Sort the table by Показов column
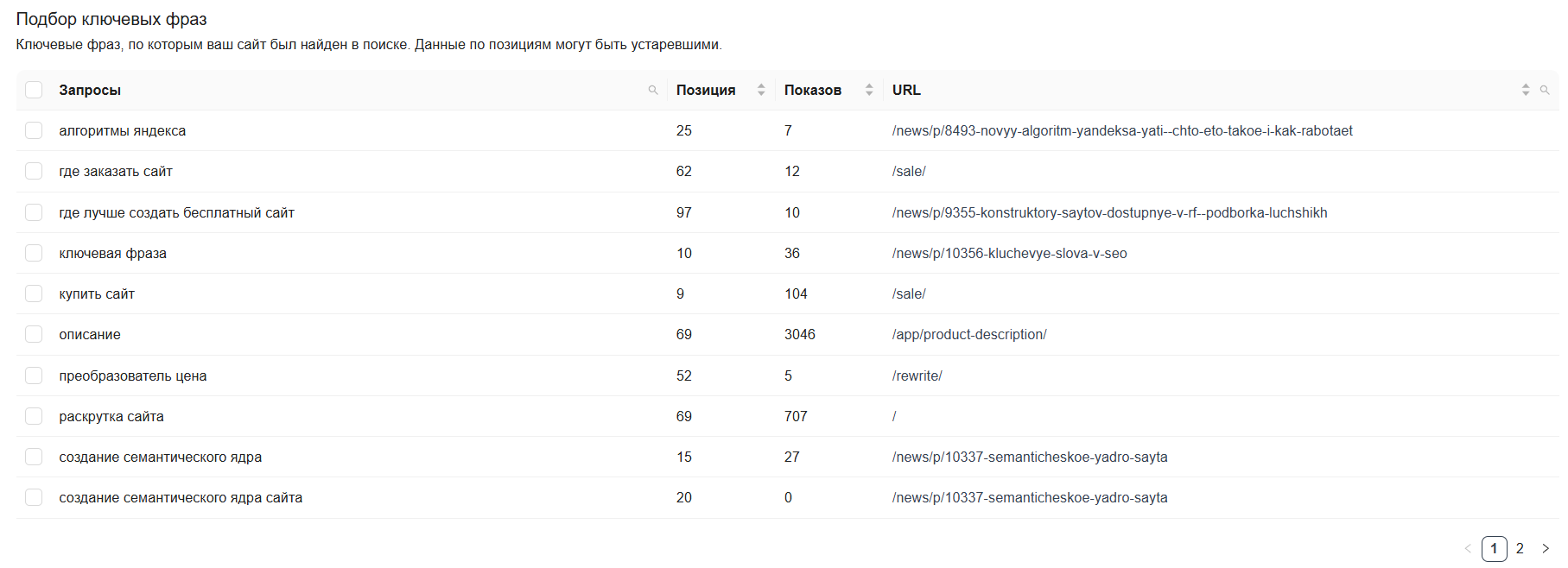The width and height of the screenshot is (1568, 568). pyautogui.click(x=869, y=90)
